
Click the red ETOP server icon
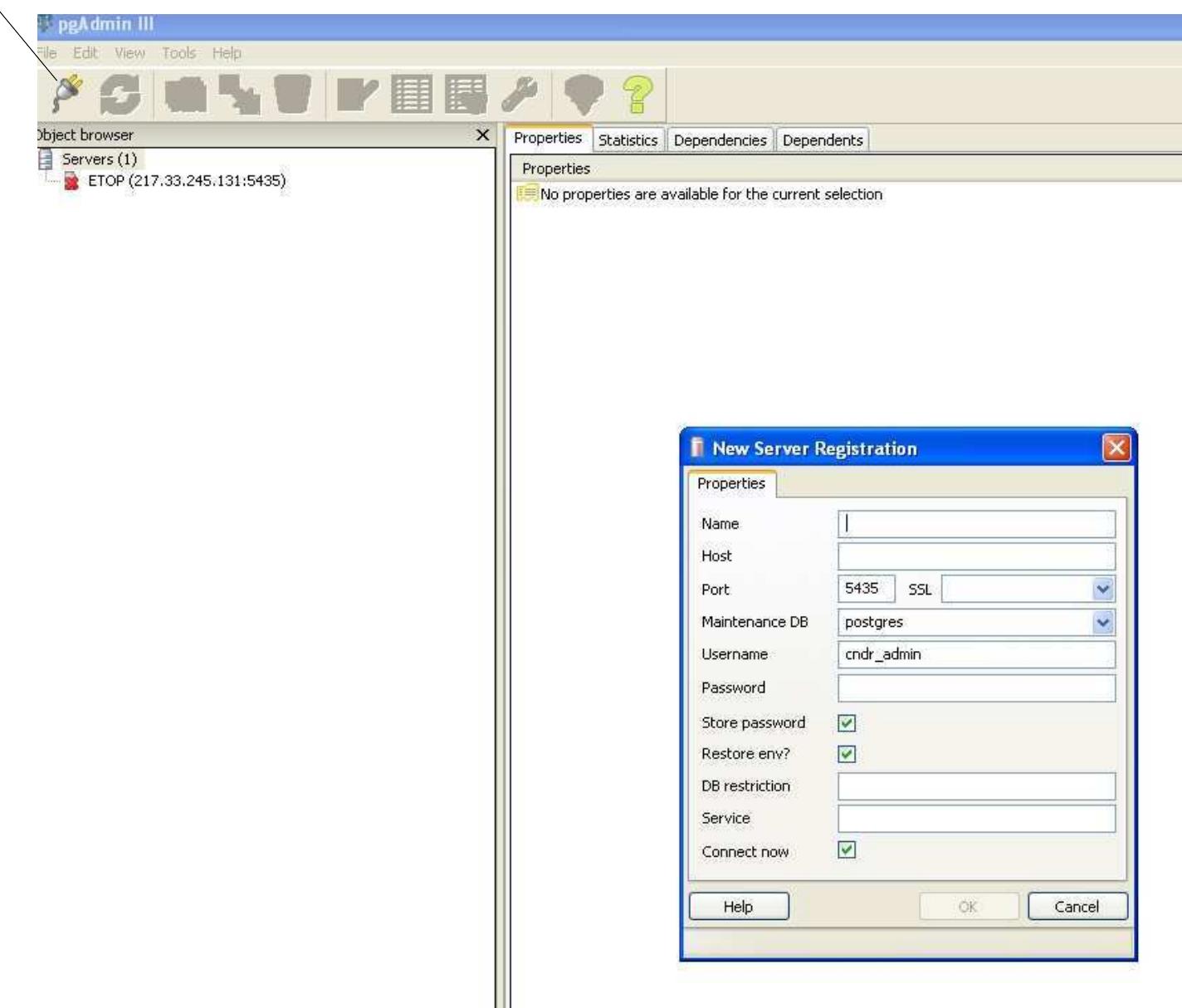click(x=73, y=181)
